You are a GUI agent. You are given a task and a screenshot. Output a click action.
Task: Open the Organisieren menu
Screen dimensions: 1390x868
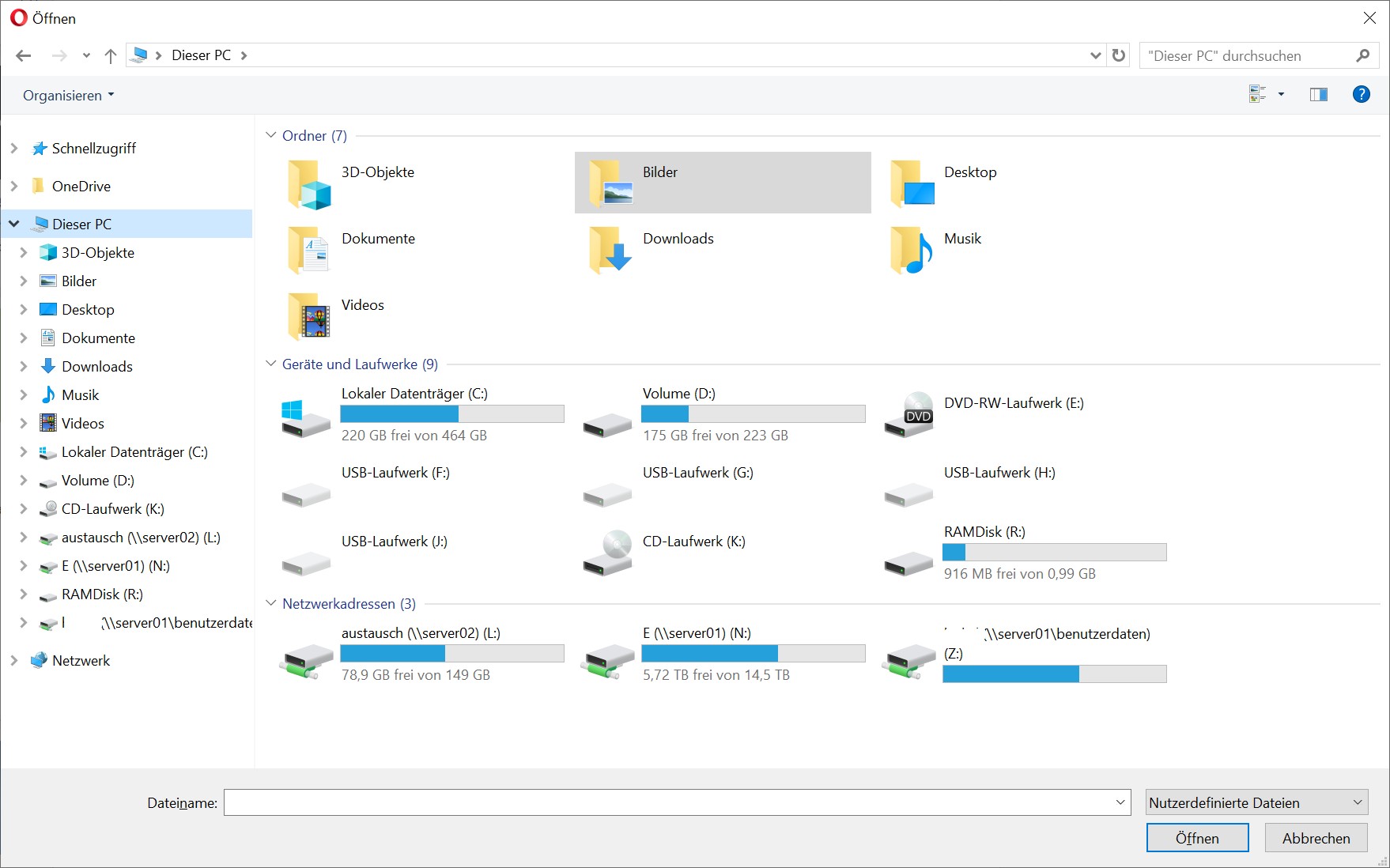(x=69, y=95)
